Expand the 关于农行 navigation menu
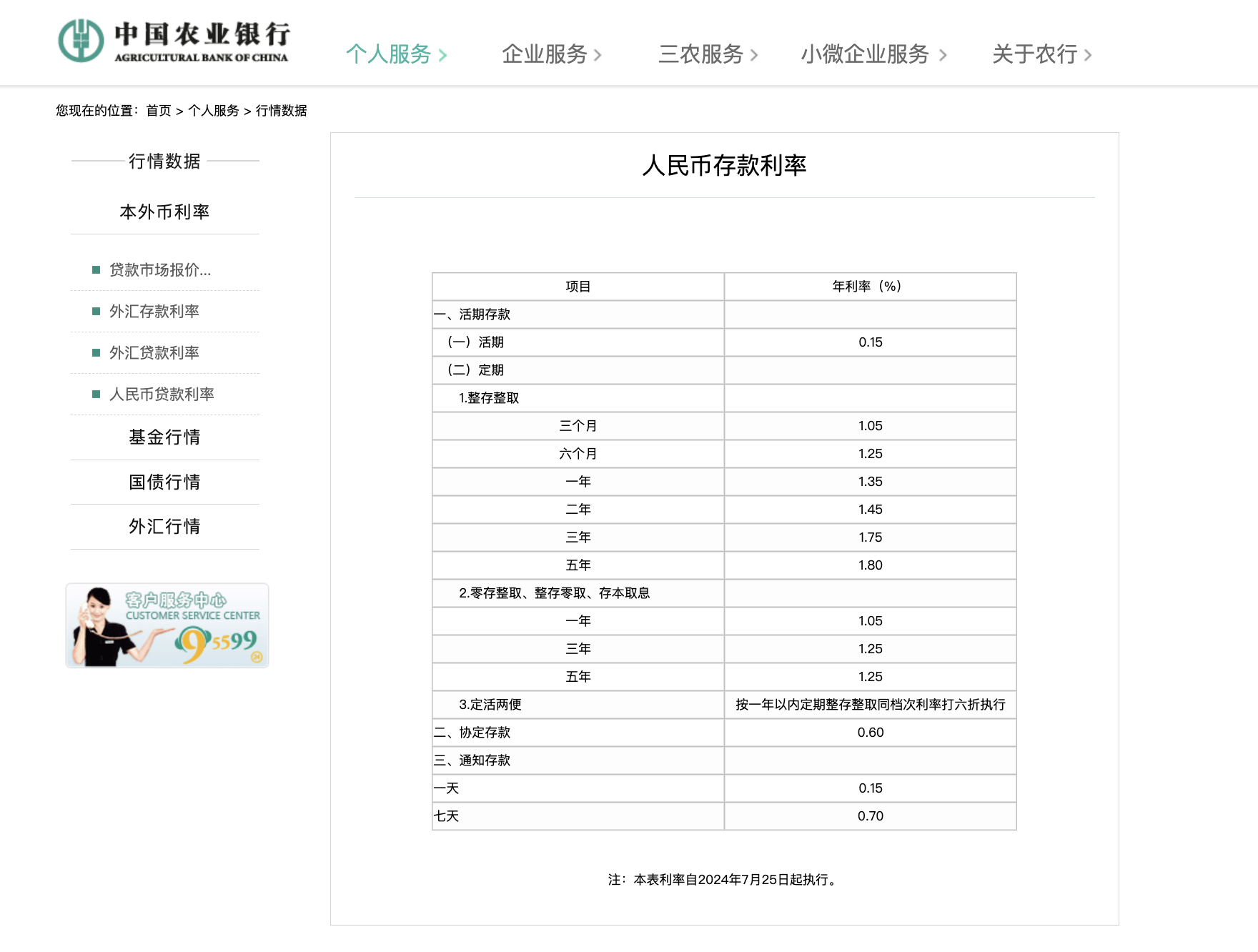 pos(1034,53)
